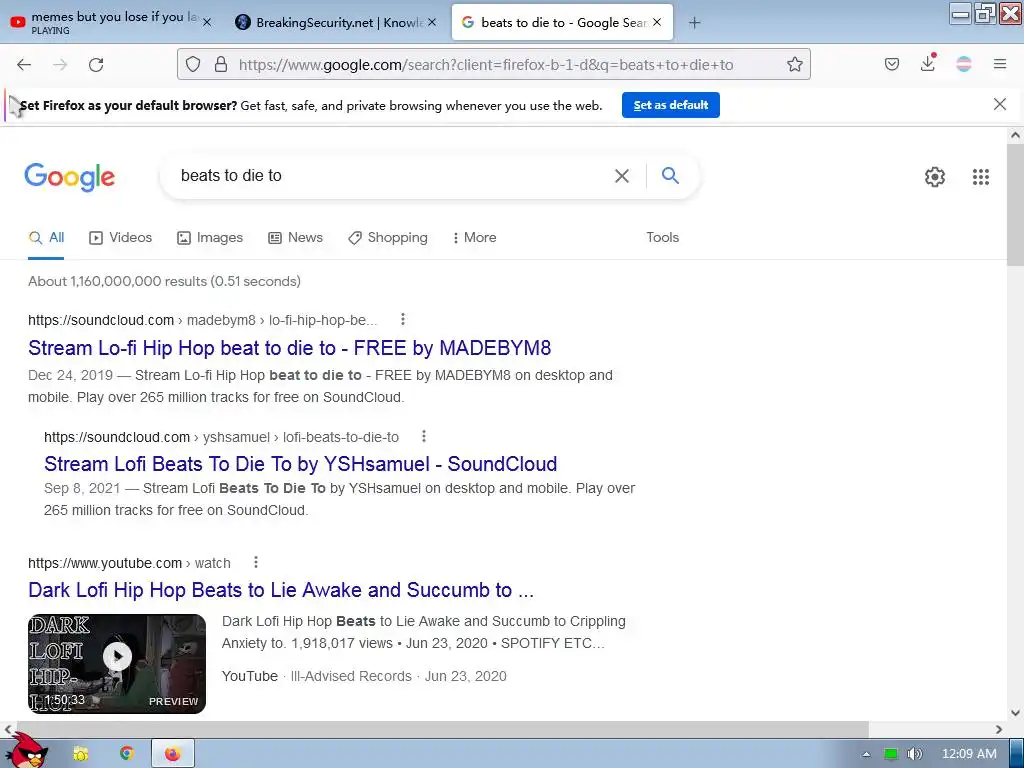1024x768 pixels.
Task: Play the Dark Lofi video preview button
Action: point(118,656)
